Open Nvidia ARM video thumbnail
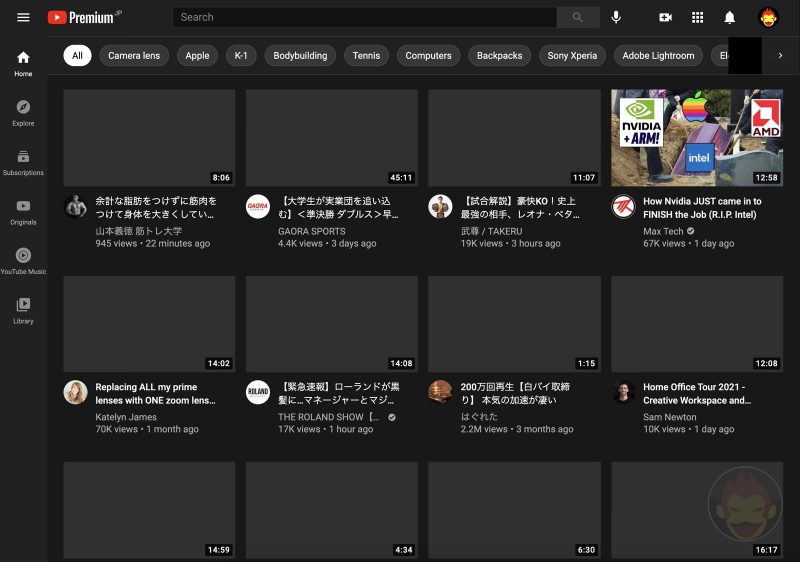This screenshot has width=800, height=562. click(697, 138)
